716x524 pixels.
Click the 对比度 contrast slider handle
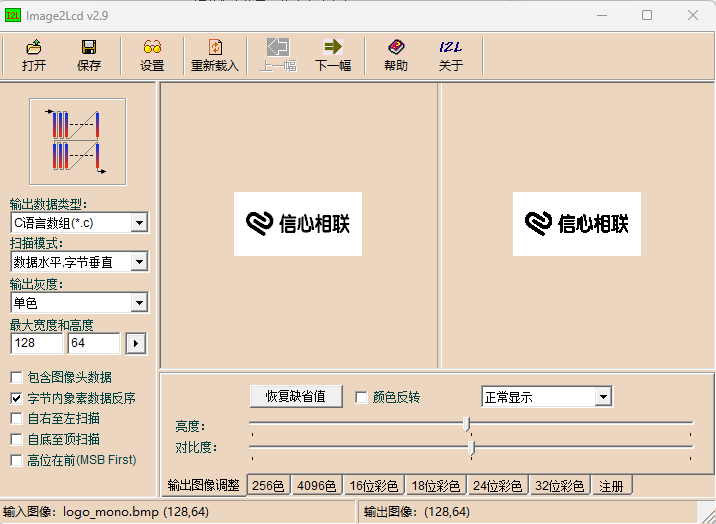[472, 448]
